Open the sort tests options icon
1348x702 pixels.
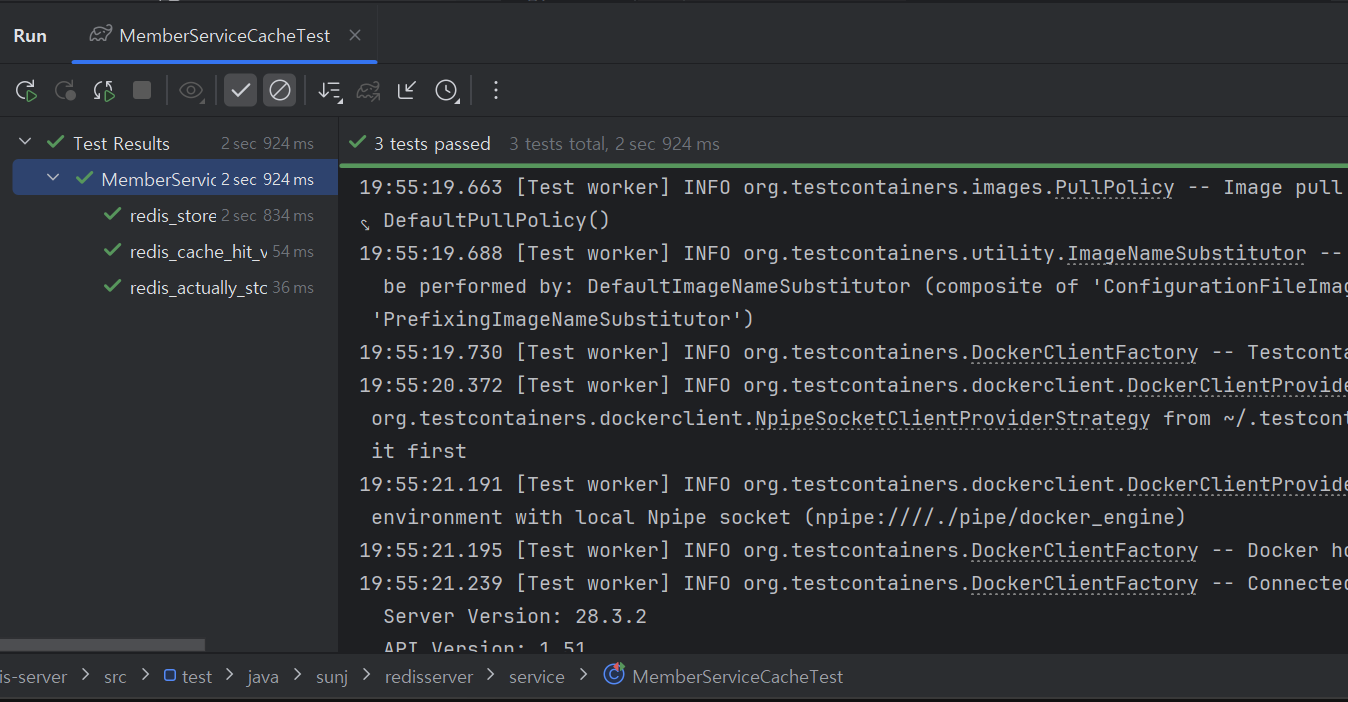coord(329,91)
